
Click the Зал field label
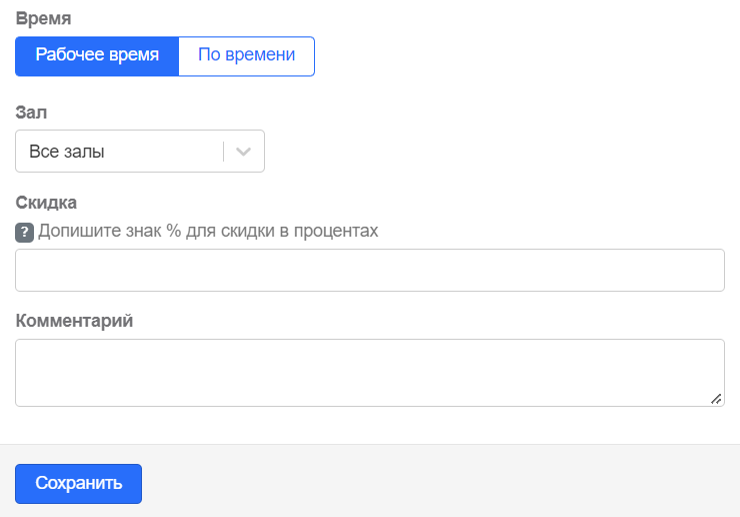pos(31,112)
